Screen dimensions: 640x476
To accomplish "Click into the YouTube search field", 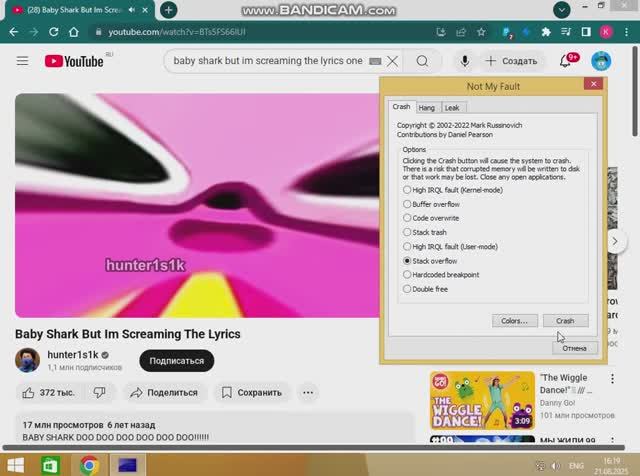I will pyautogui.click(x=267, y=61).
